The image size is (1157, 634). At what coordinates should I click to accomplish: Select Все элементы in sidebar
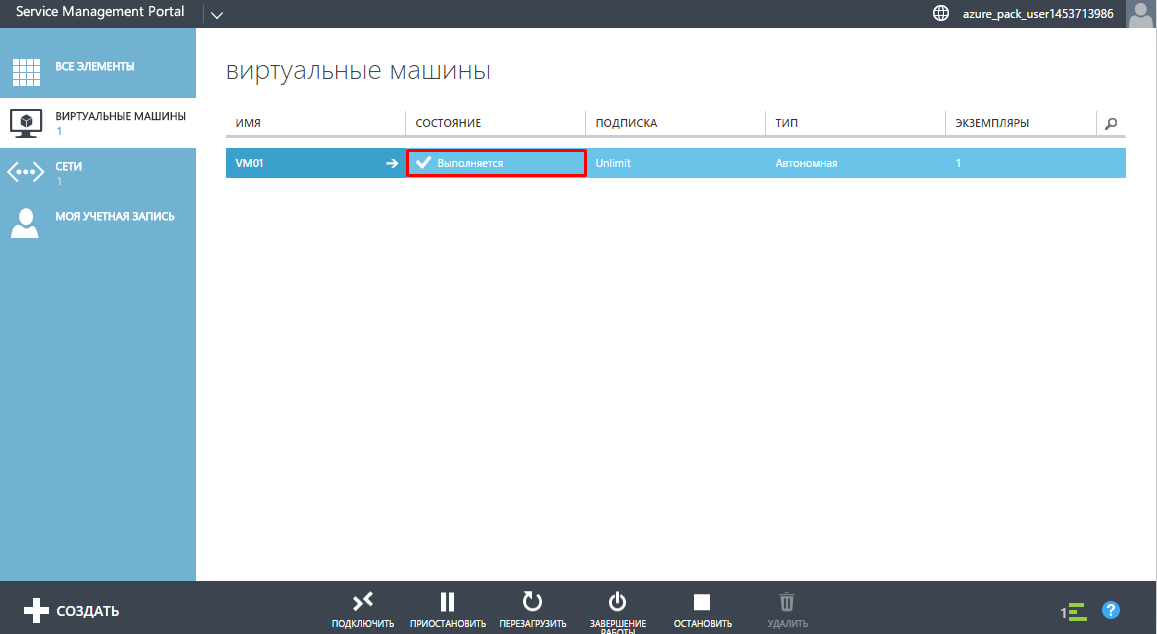(97, 69)
